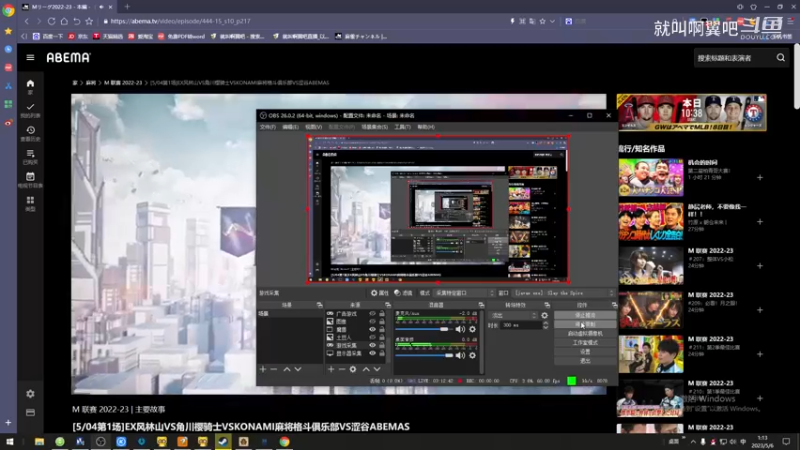Click the start recording button in OBS

point(585,324)
